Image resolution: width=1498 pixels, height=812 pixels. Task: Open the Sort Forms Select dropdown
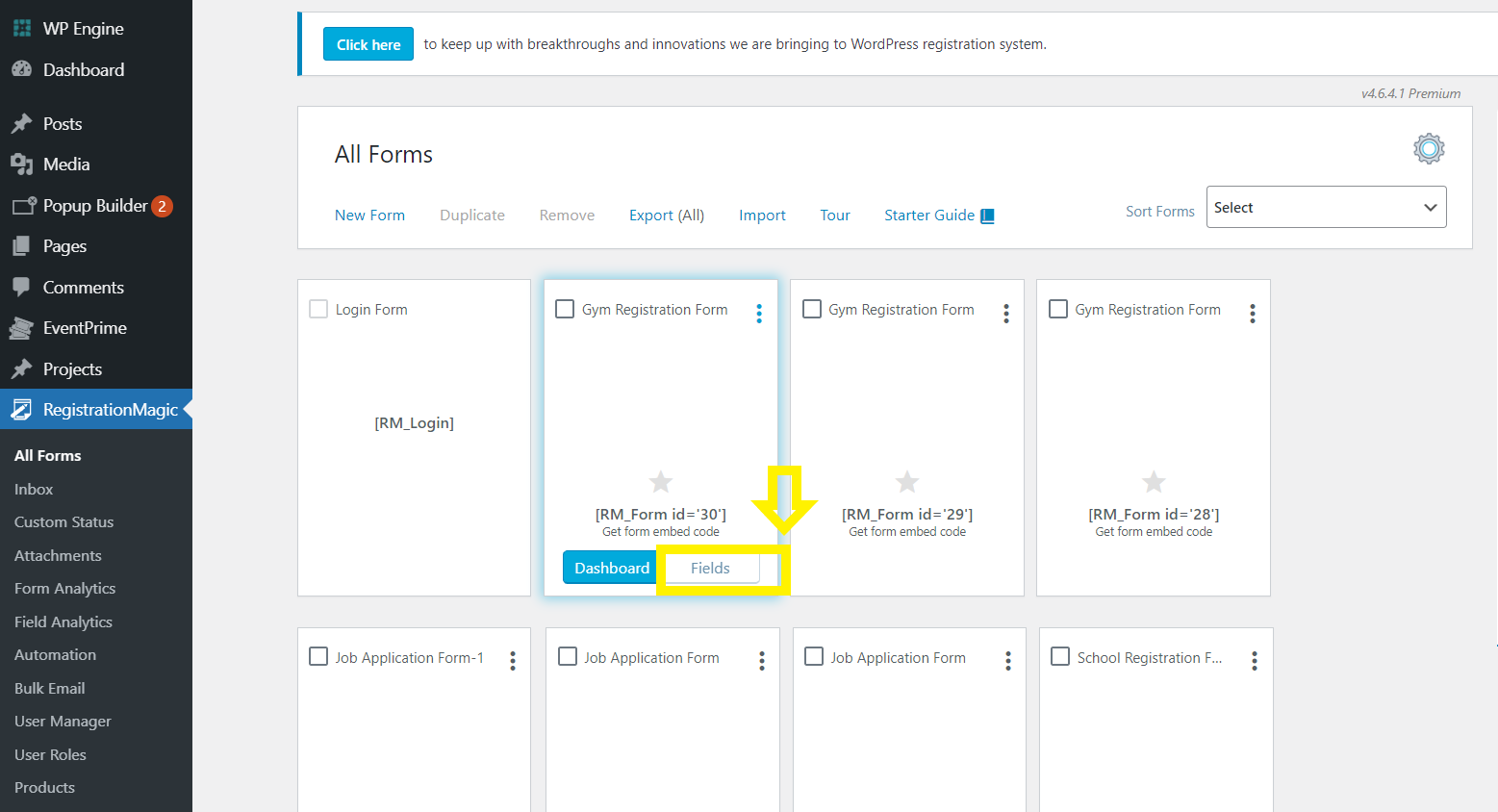tap(1326, 207)
